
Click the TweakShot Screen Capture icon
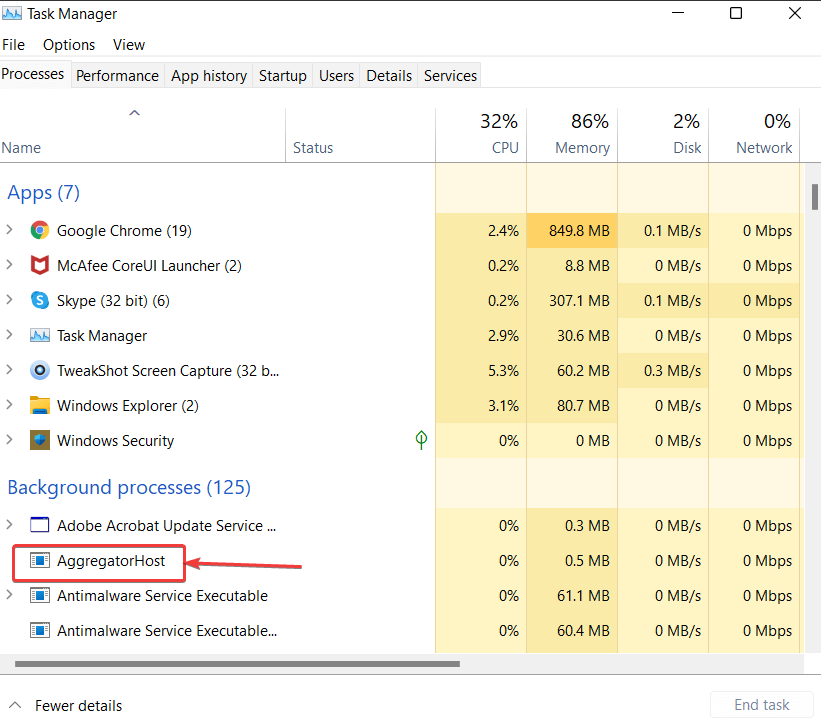pyautogui.click(x=40, y=371)
